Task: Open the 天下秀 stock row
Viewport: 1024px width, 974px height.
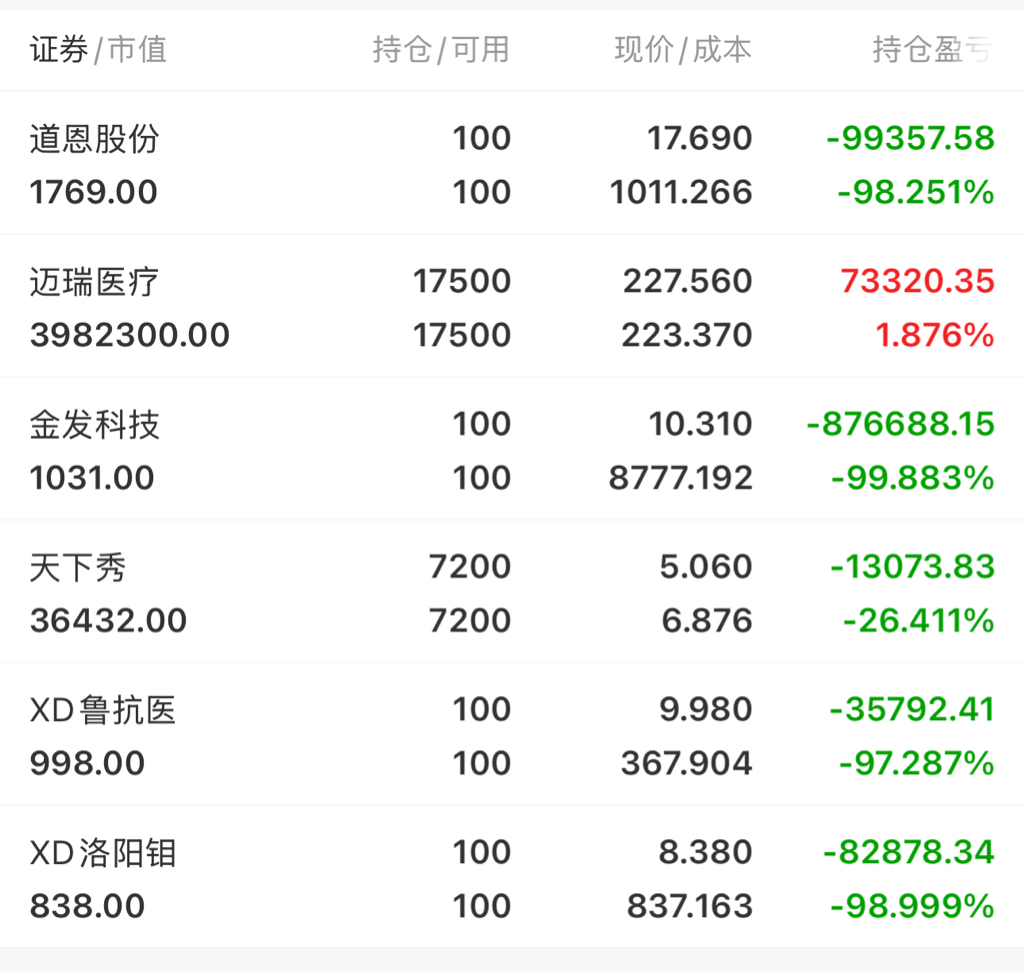Action: [512, 591]
